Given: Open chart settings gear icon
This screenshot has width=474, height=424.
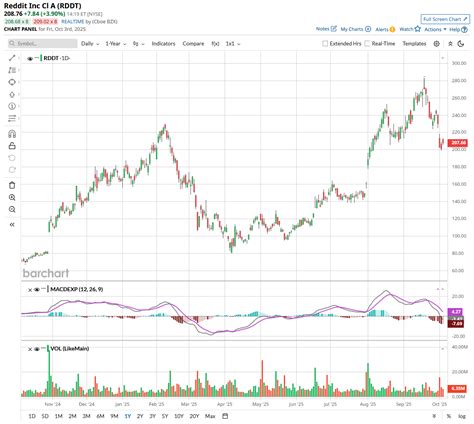Looking at the screenshot, I should coord(436,44).
